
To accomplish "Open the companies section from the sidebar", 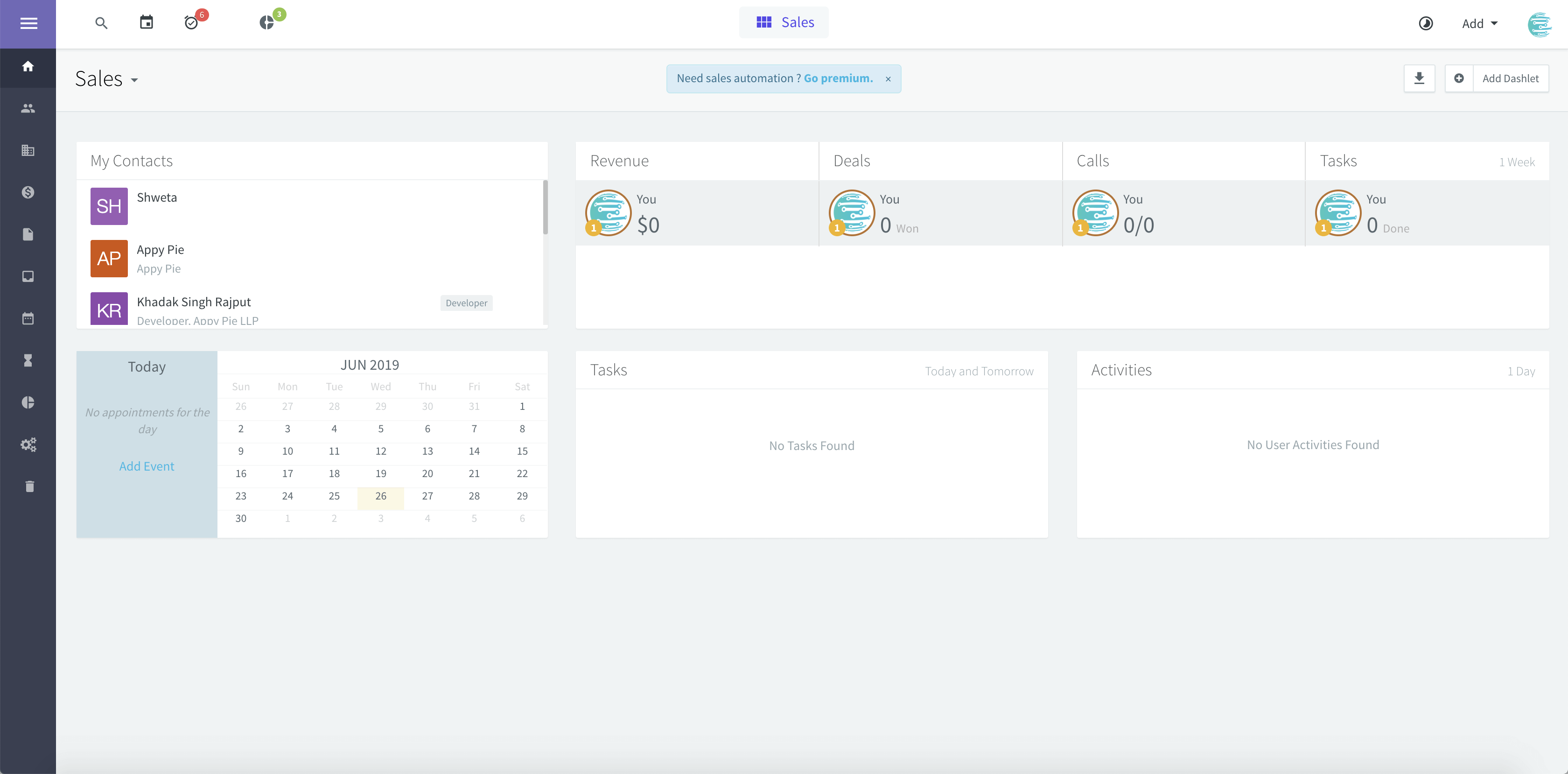I will pos(28,150).
